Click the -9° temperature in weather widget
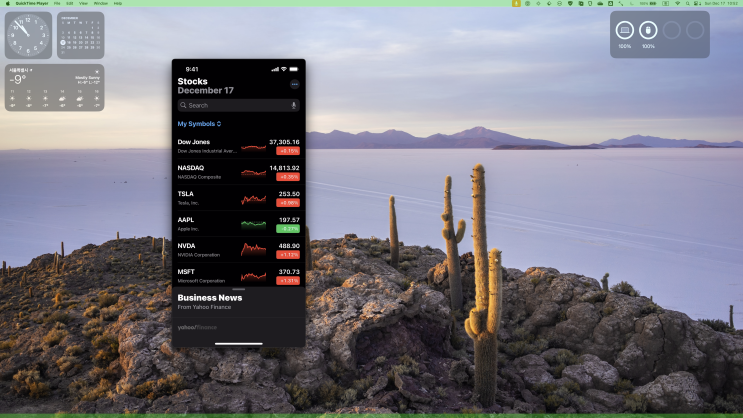Screen dimensions: 743x418 (x=18, y=80)
